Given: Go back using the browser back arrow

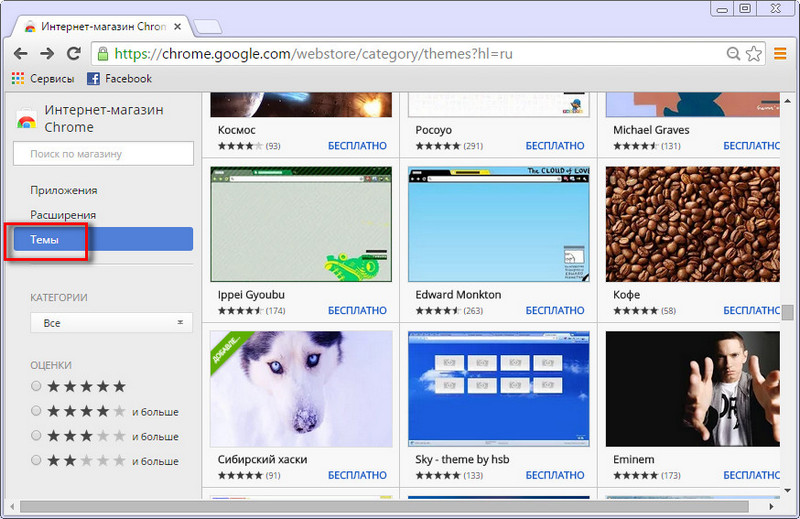Looking at the screenshot, I should point(20,53).
